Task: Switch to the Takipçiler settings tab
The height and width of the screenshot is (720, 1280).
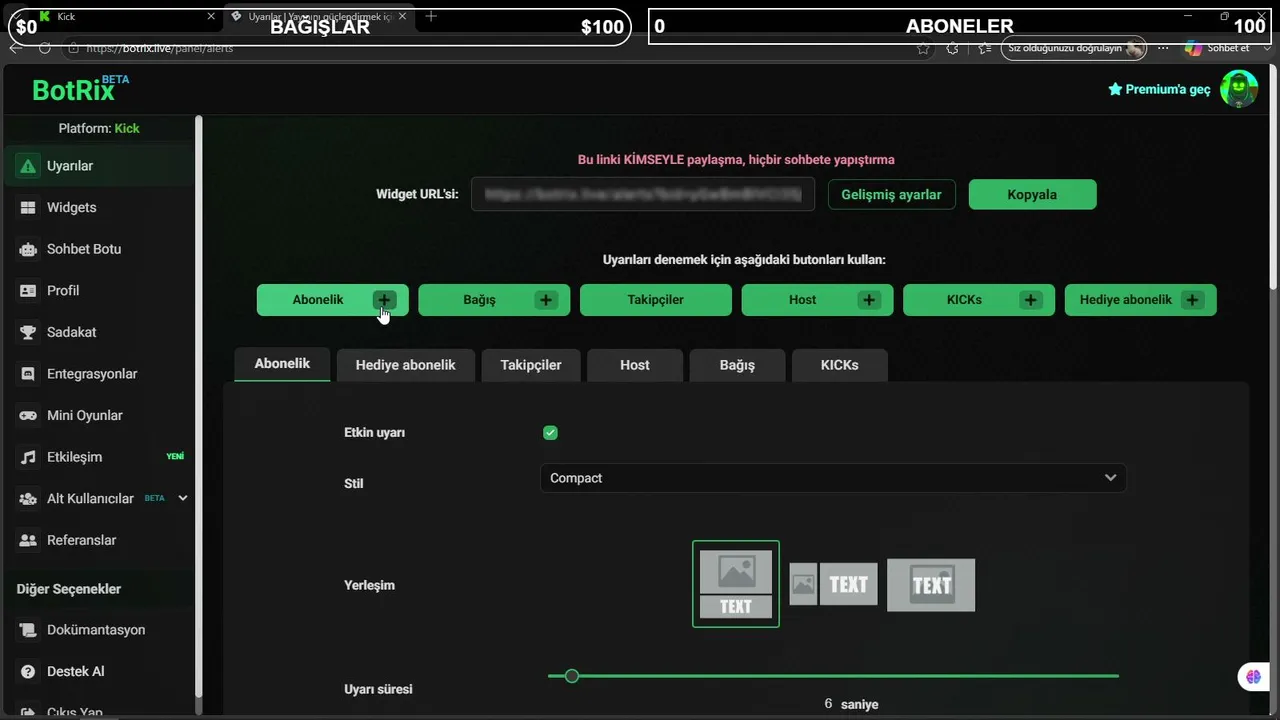Action: 531,365
